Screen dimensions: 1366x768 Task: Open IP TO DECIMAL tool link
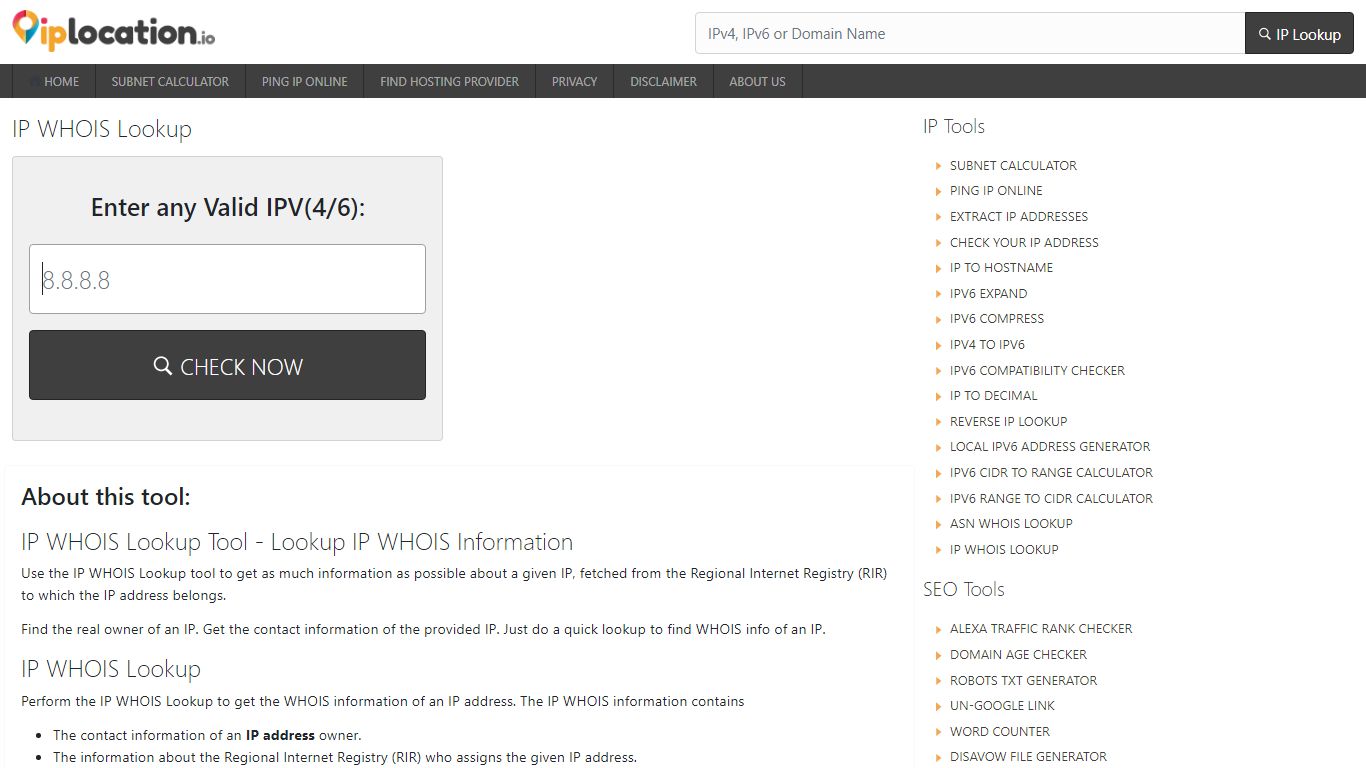click(x=994, y=396)
